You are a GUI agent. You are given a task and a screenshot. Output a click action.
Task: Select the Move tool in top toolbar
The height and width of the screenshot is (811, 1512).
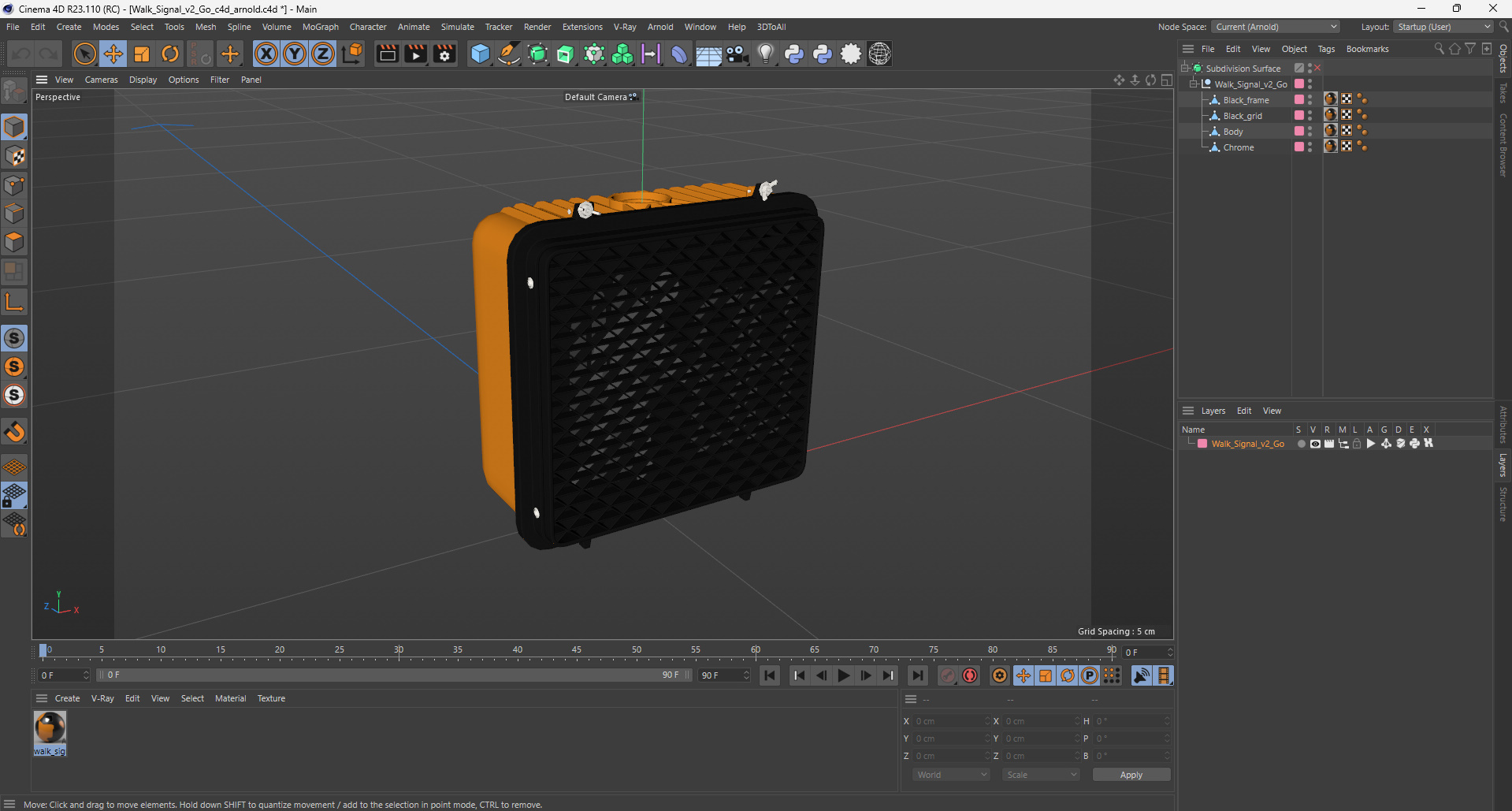[113, 54]
